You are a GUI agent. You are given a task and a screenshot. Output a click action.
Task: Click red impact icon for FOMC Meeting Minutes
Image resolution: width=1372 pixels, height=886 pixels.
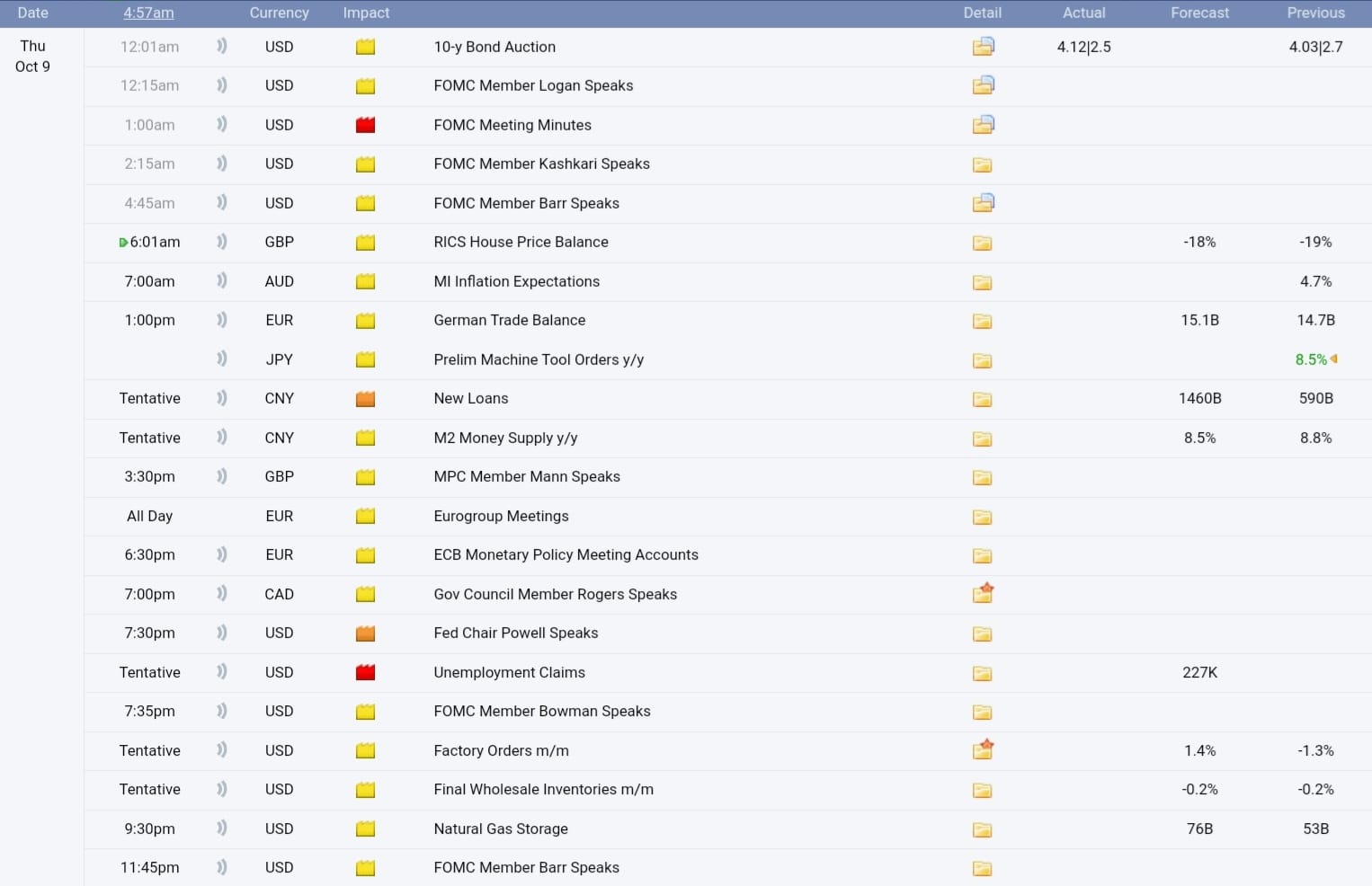365,125
